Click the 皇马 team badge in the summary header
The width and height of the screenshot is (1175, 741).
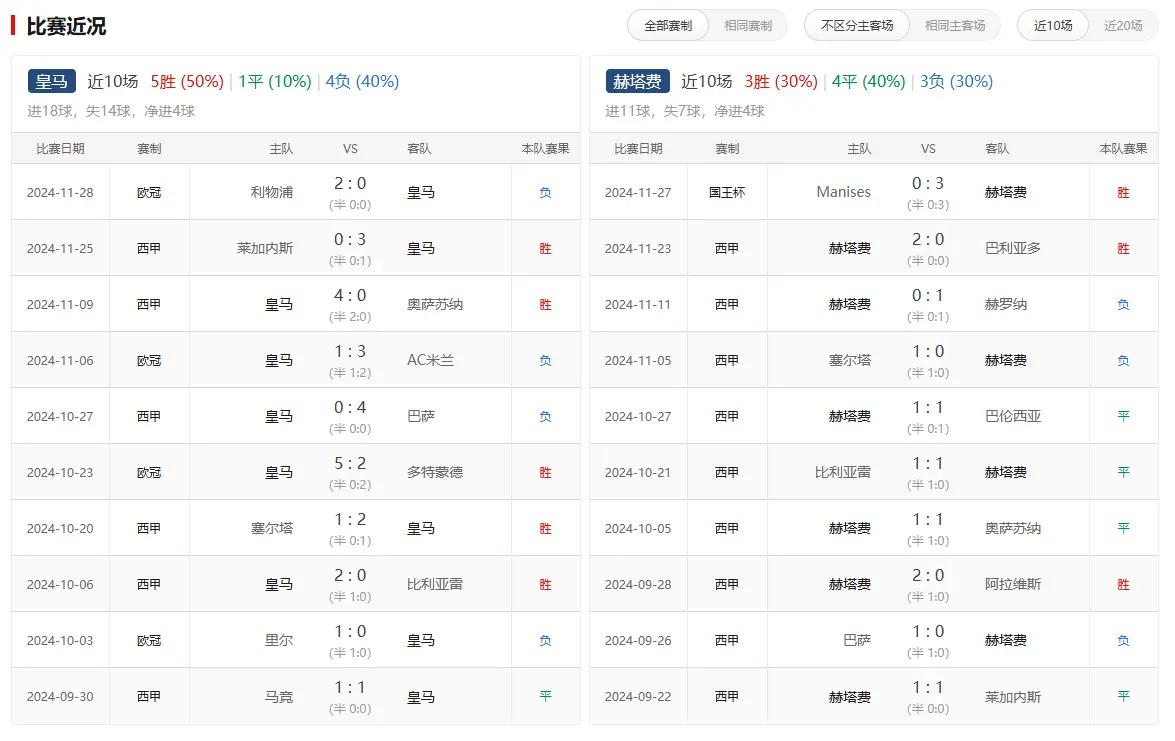(52, 81)
